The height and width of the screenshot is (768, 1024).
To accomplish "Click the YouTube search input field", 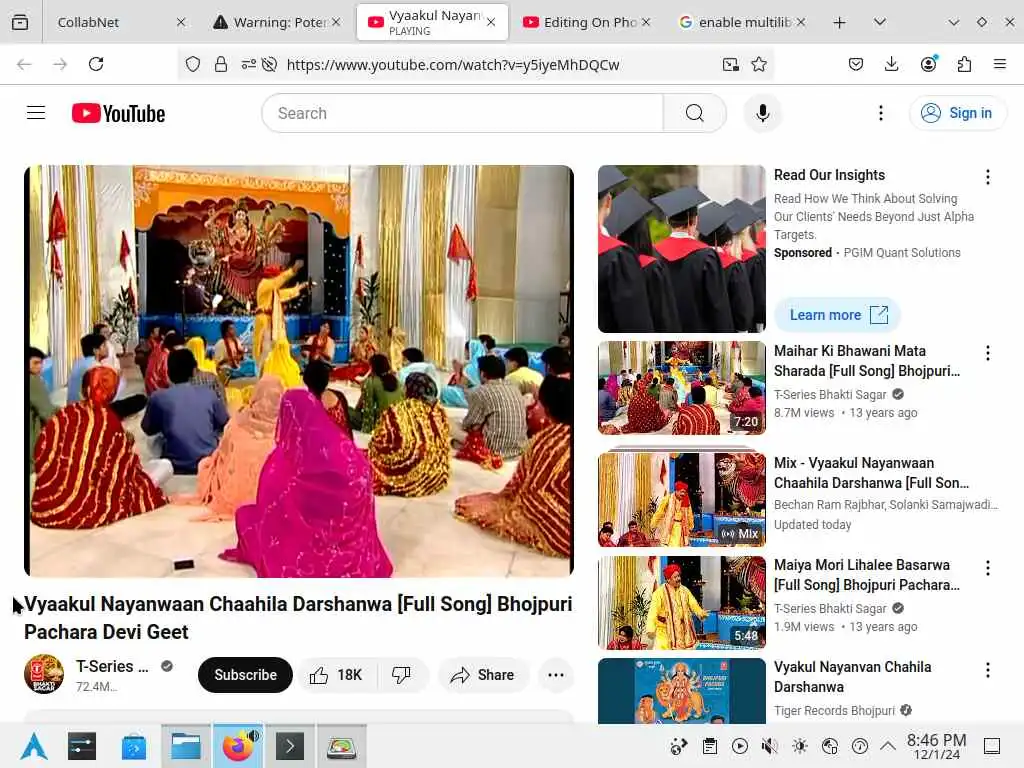I will click(x=463, y=113).
